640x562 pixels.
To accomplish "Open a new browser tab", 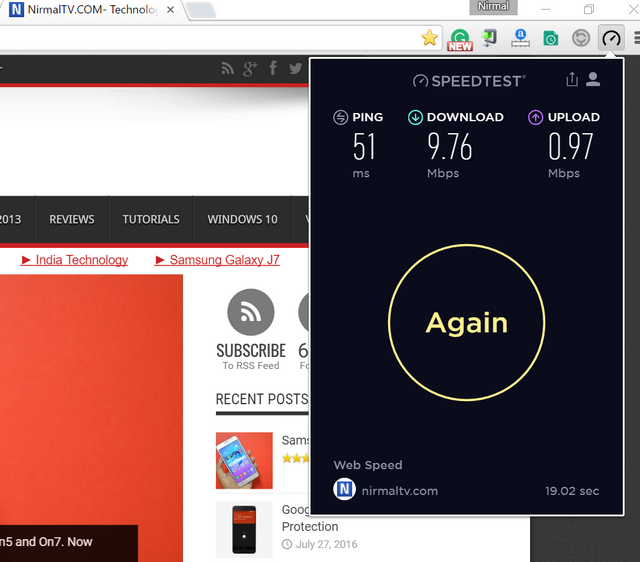I will point(201,10).
